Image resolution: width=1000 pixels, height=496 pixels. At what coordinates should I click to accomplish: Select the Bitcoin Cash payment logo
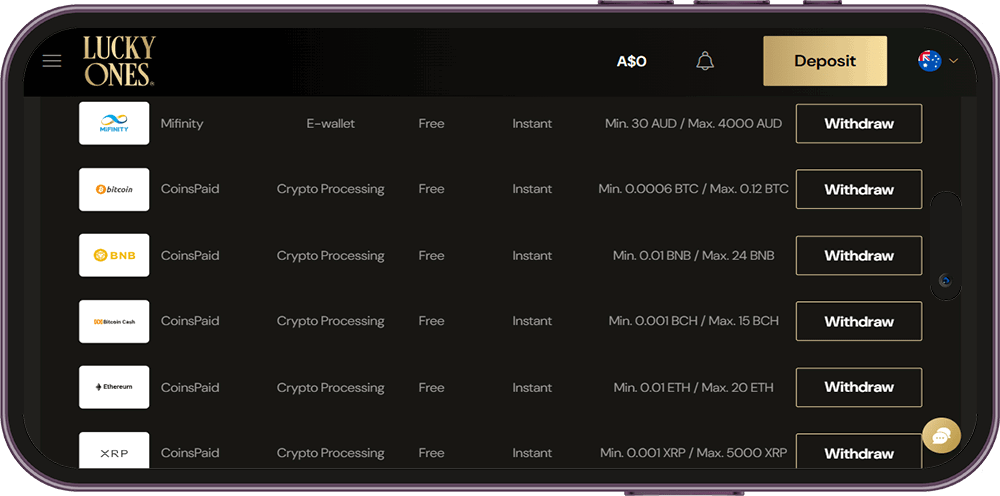pos(114,321)
